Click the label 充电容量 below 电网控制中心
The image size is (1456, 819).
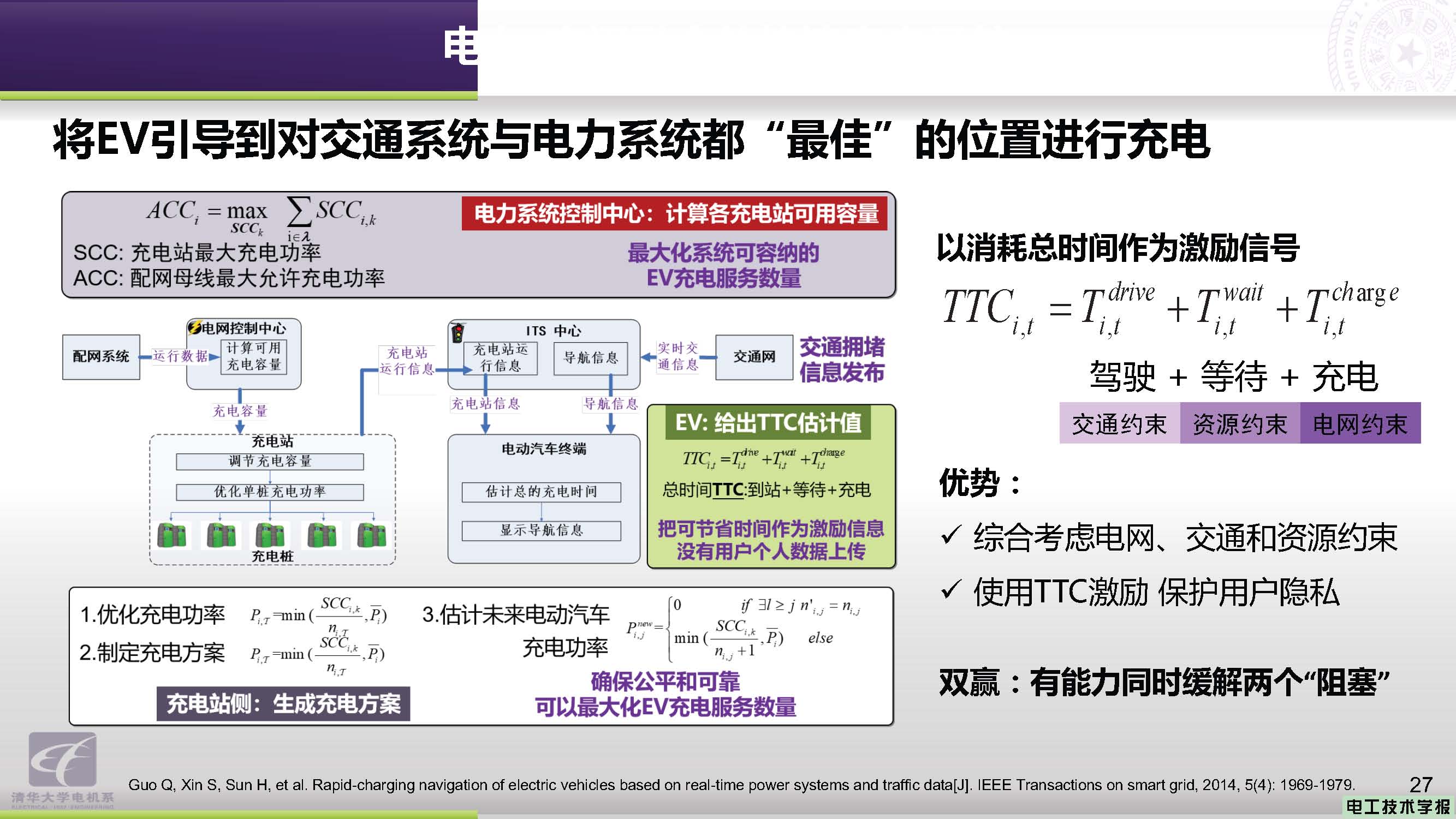click(x=240, y=411)
